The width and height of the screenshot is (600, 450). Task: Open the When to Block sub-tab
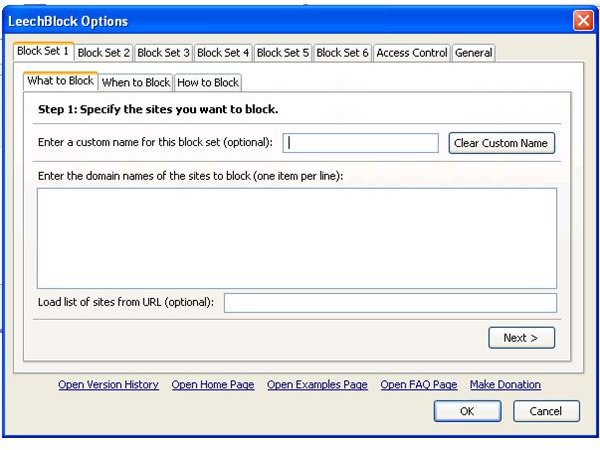(x=136, y=82)
